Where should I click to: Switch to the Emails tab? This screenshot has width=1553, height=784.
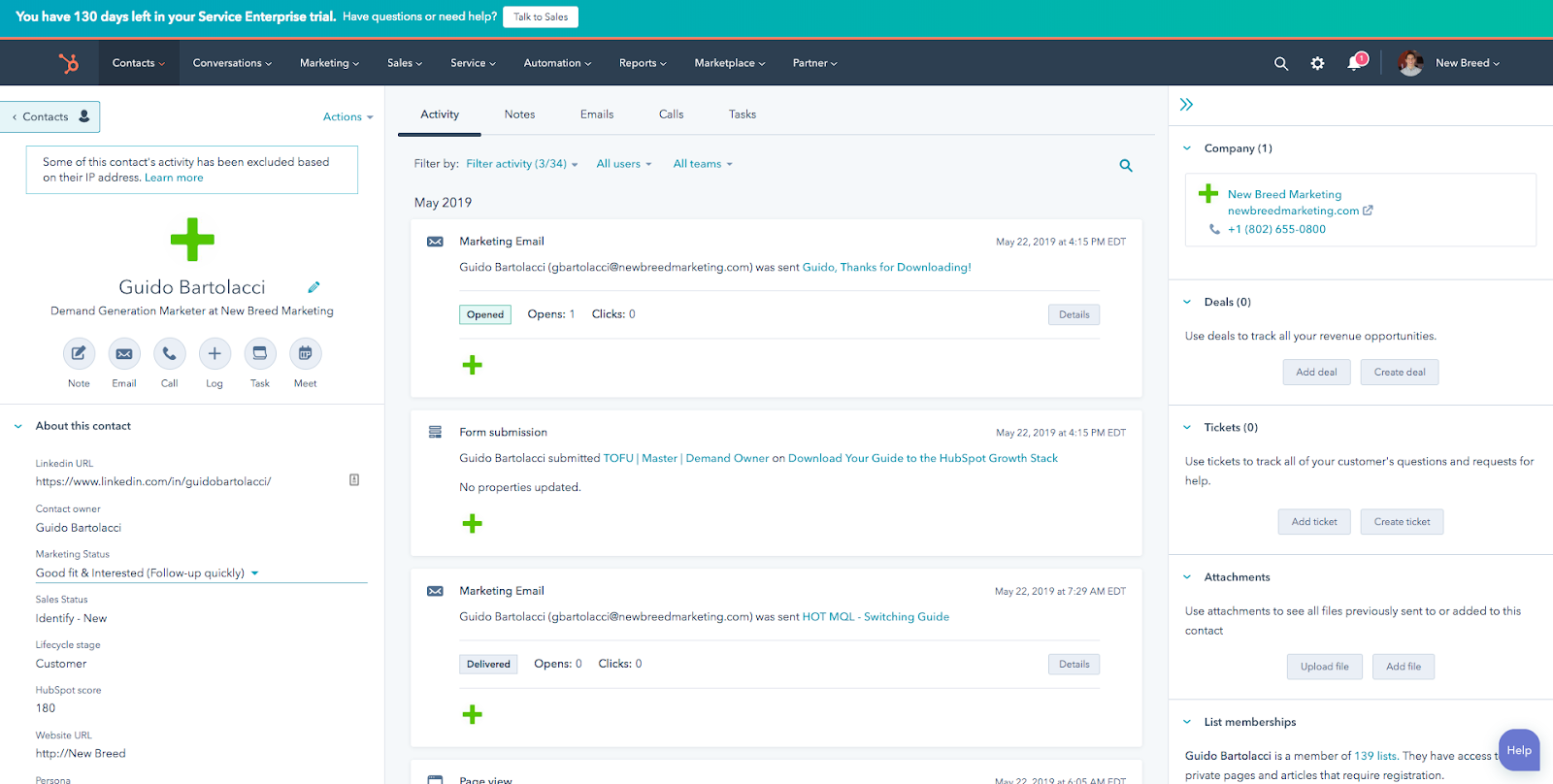[596, 114]
